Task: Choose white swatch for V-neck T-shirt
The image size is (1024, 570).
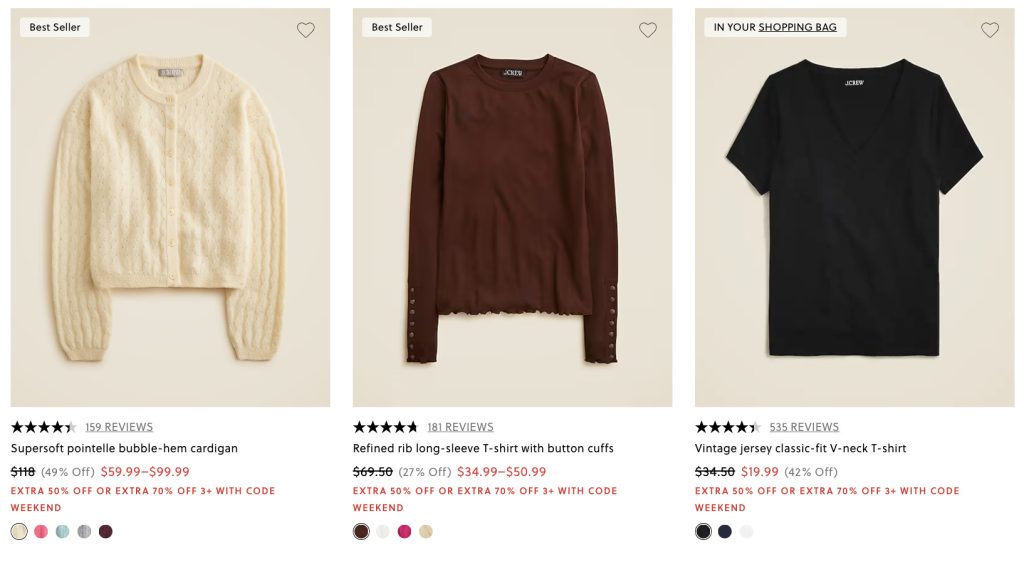Action: point(747,532)
